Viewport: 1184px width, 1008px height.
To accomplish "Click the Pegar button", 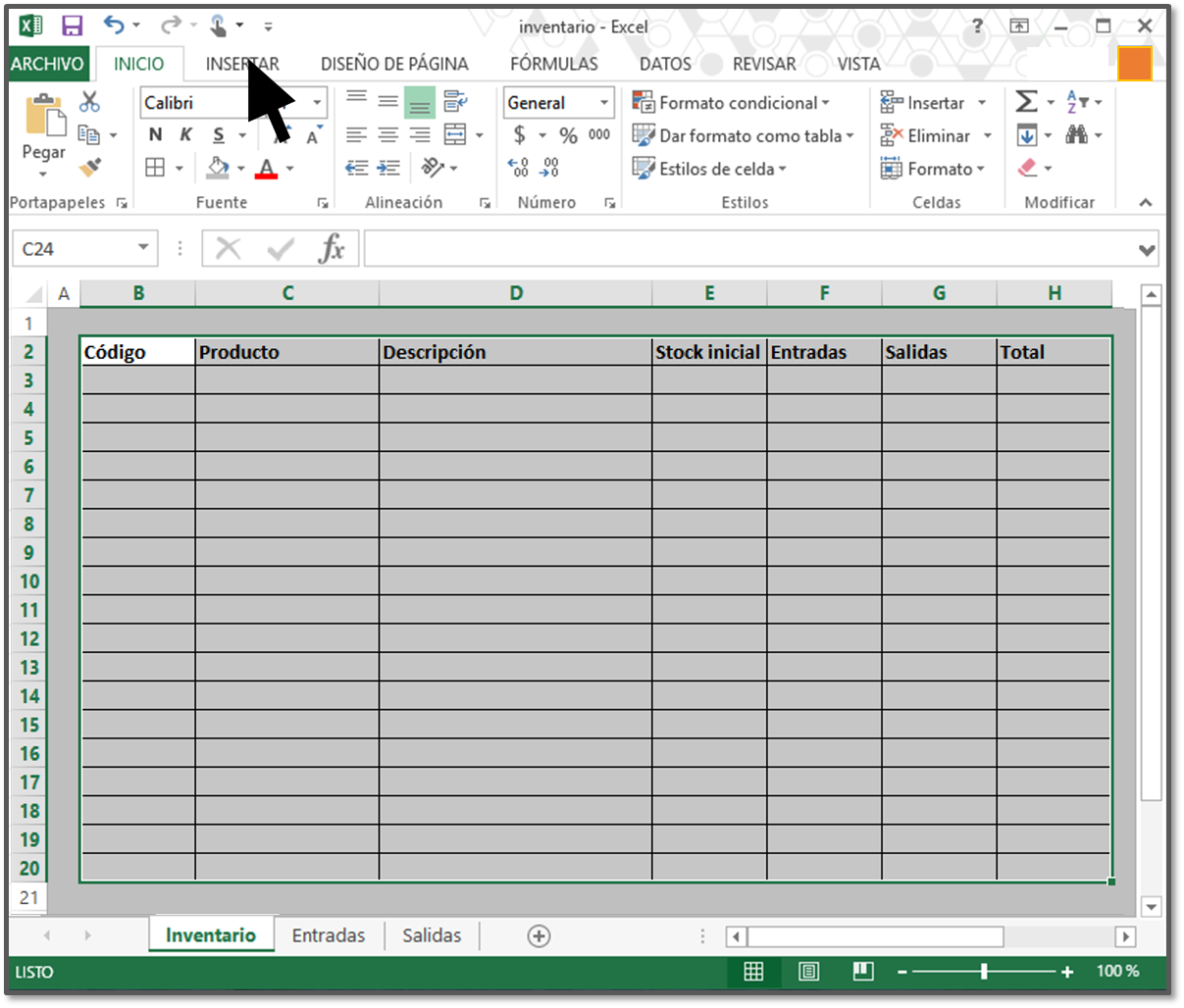I will (42, 137).
